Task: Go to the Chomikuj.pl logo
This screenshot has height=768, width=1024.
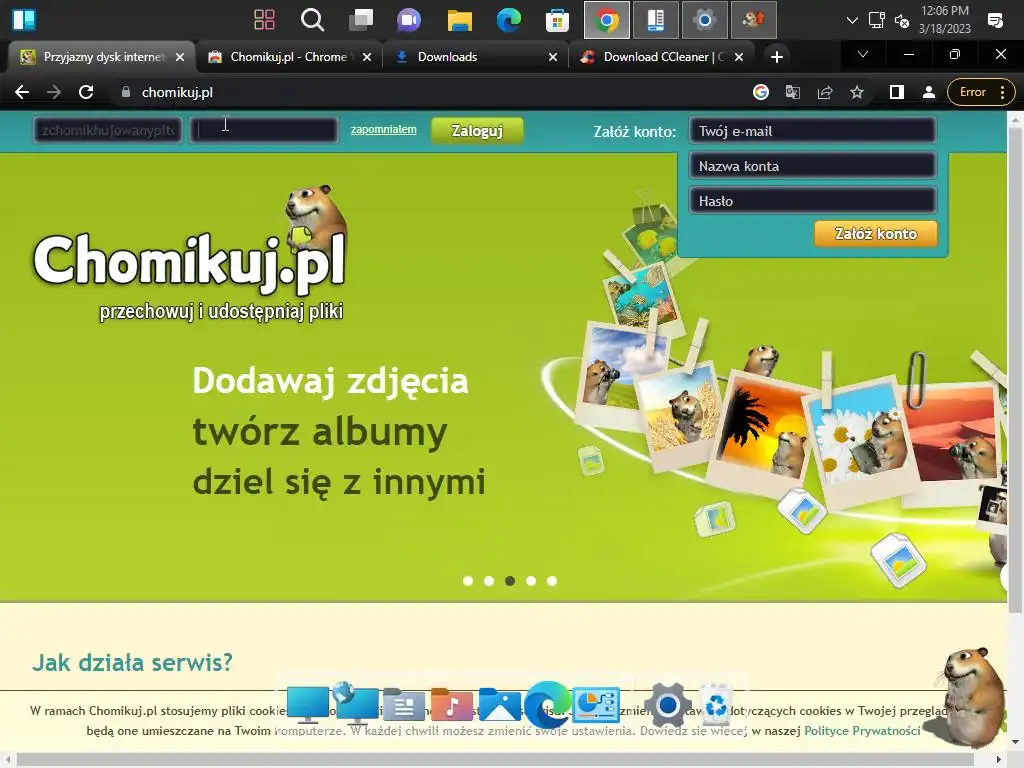Action: [189, 255]
